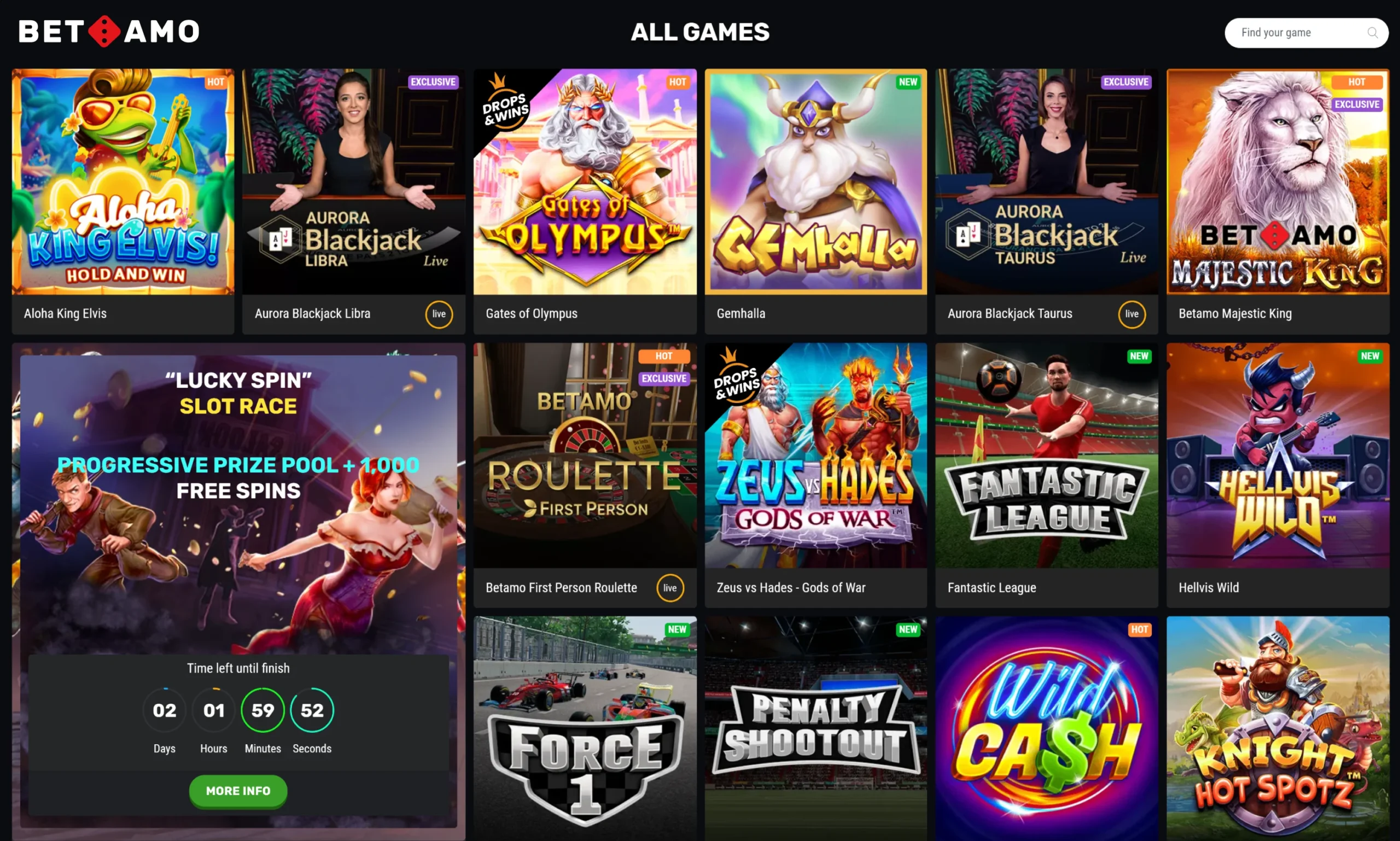Open the Penalty Shootout game thumbnail

pos(815,728)
